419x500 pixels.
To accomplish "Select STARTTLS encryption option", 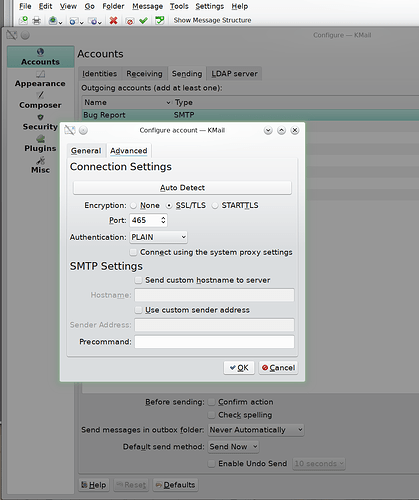I will click(235, 205).
